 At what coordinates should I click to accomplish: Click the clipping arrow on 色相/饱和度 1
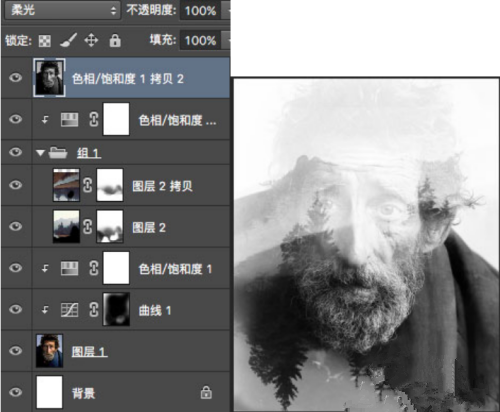[x=45, y=268]
